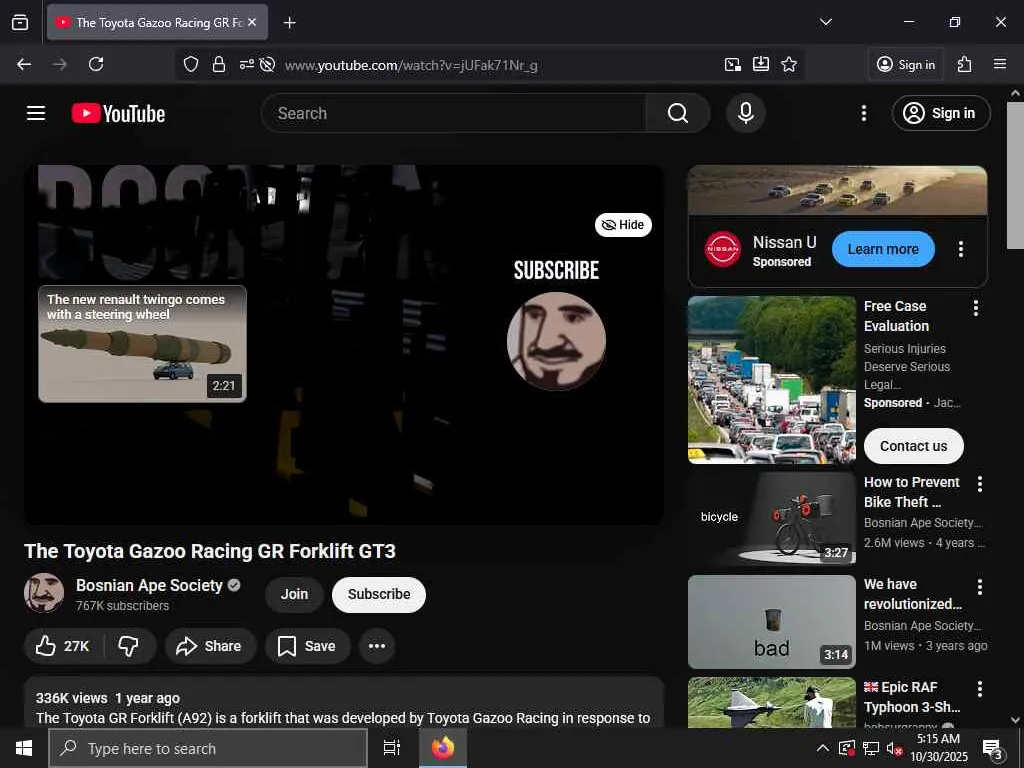This screenshot has width=1024, height=768.
Task: Open Free Case Evaluation ad options
Action: point(976,308)
